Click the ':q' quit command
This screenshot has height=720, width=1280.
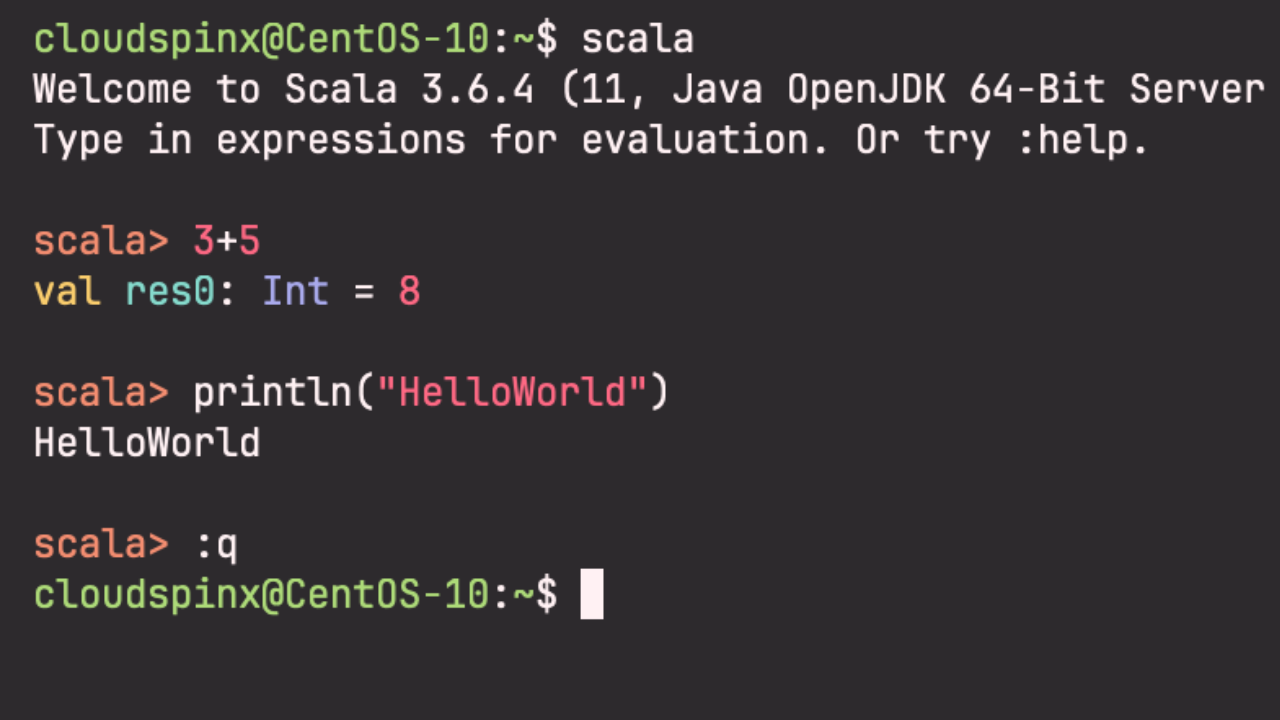click(217, 545)
